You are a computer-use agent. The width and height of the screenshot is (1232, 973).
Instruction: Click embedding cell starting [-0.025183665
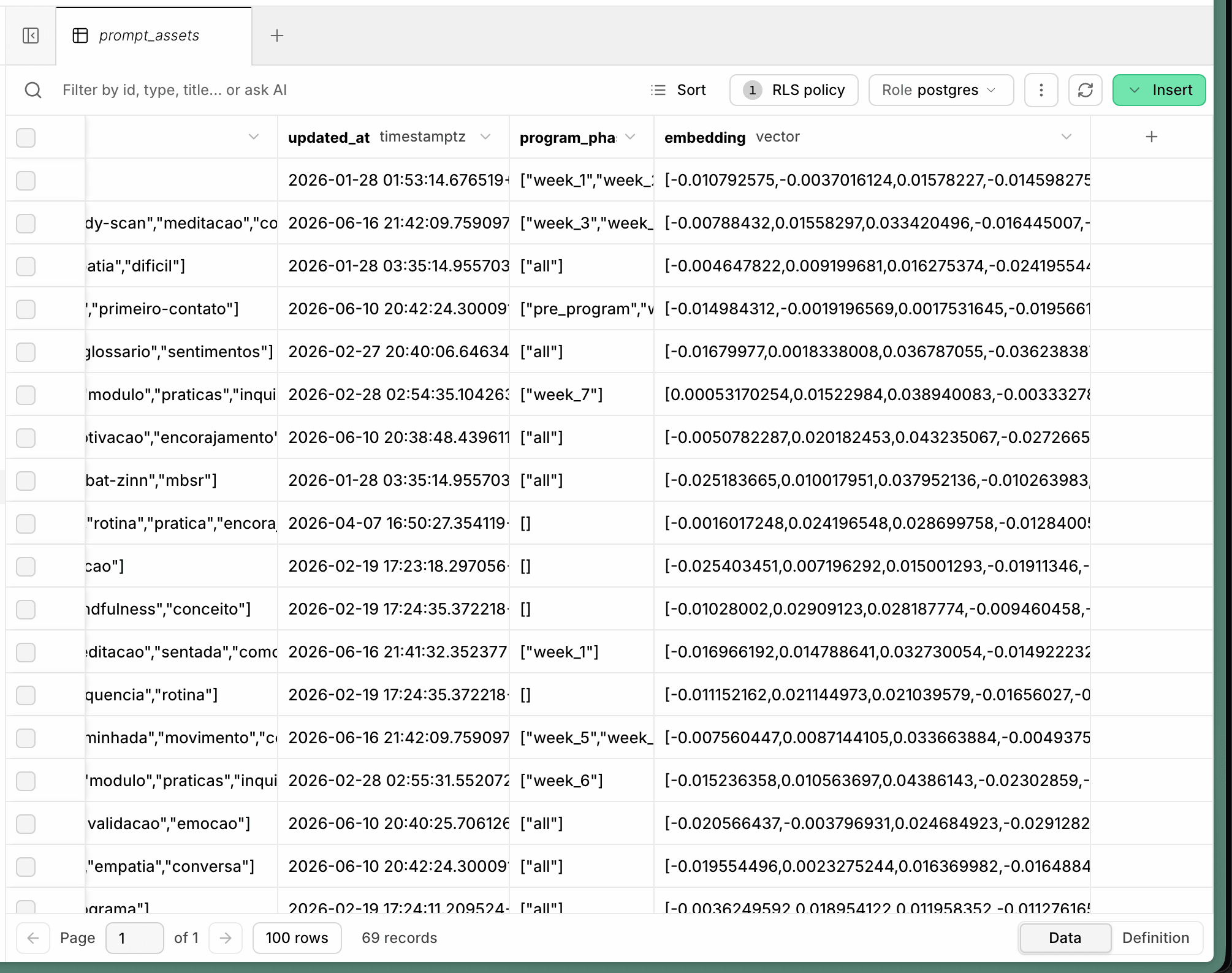coord(872,480)
